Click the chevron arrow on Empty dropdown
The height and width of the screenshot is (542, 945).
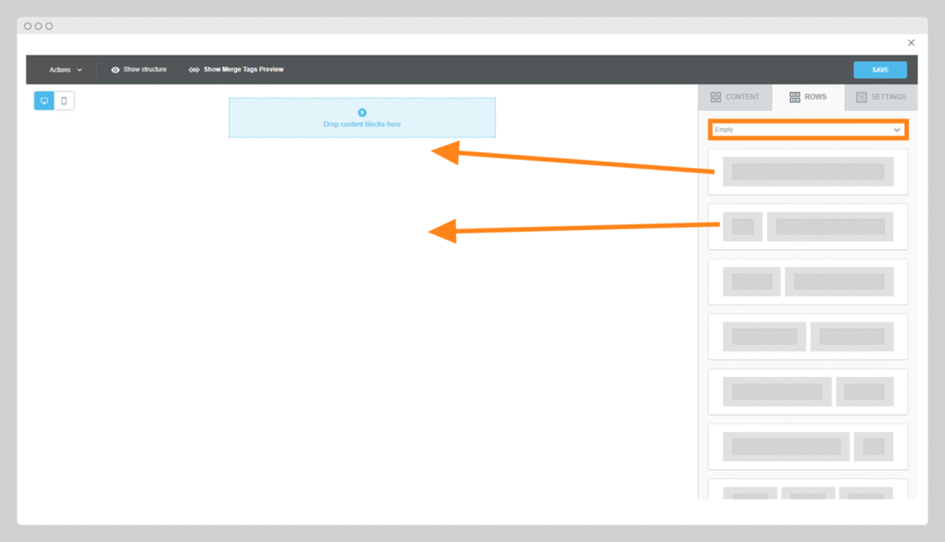pos(897,130)
